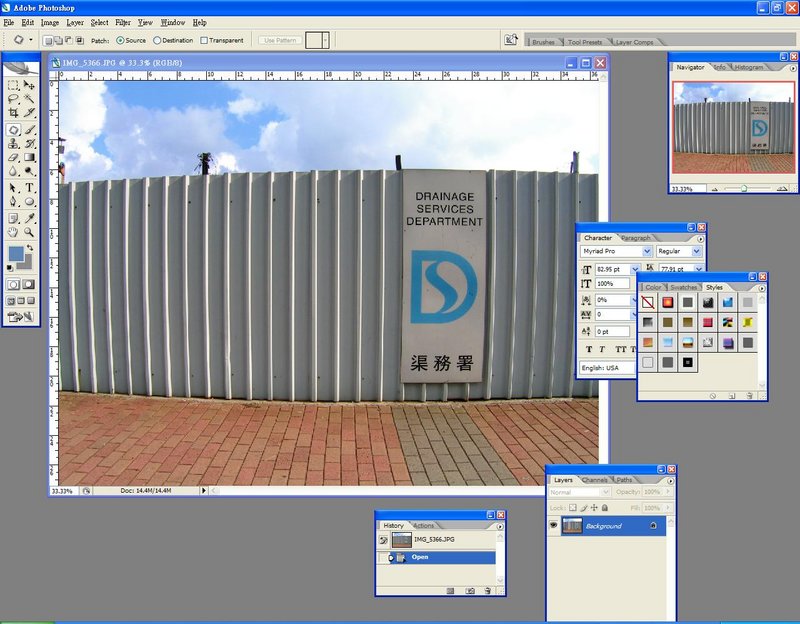Delete current state in History panel
Image resolution: width=800 pixels, height=624 pixels.
pos(488,591)
